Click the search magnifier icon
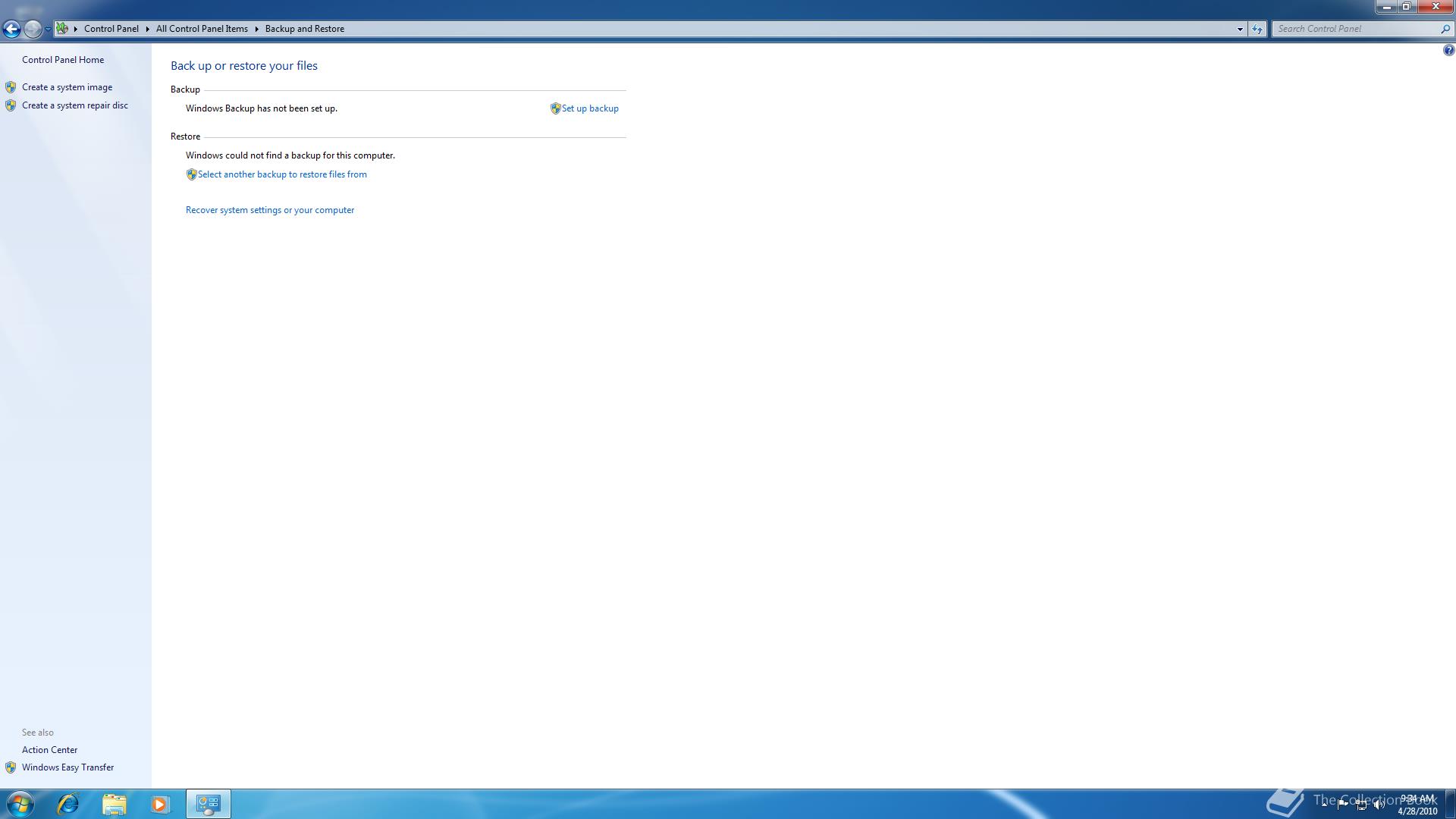The height and width of the screenshot is (819, 1456). click(x=1445, y=29)
